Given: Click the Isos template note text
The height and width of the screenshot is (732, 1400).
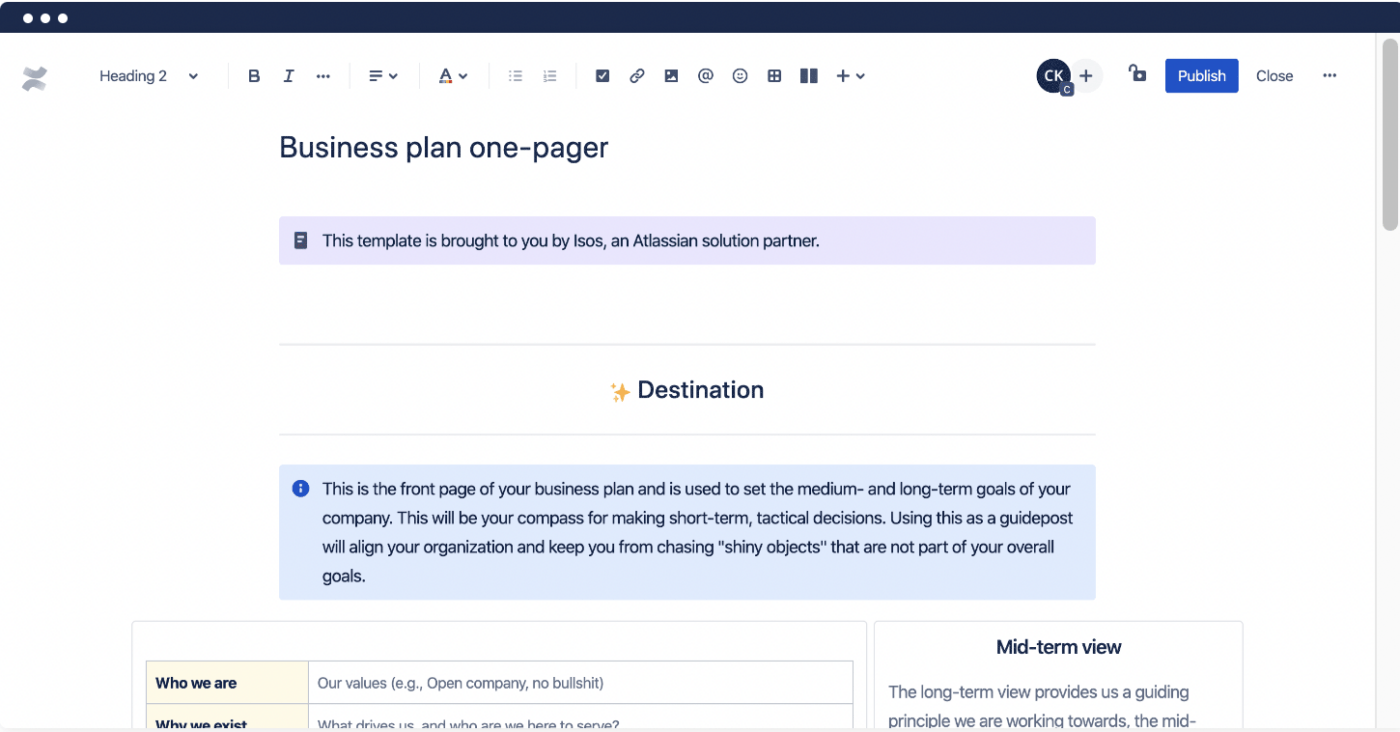Looking at the screenshot, I should (570, 241).
